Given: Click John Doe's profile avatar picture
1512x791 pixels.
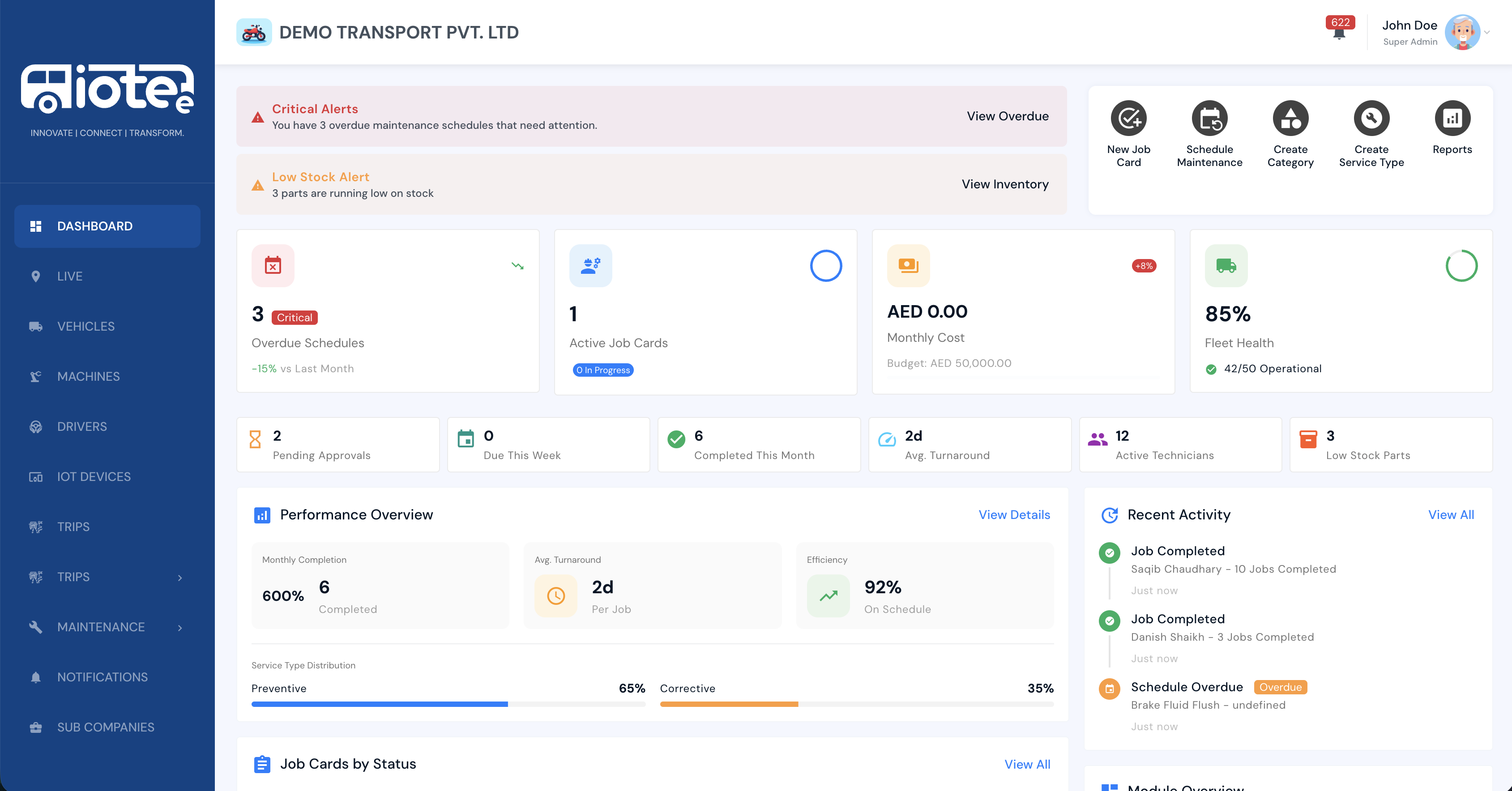Looking at the screenshot, I should [x=1463, y=32].
